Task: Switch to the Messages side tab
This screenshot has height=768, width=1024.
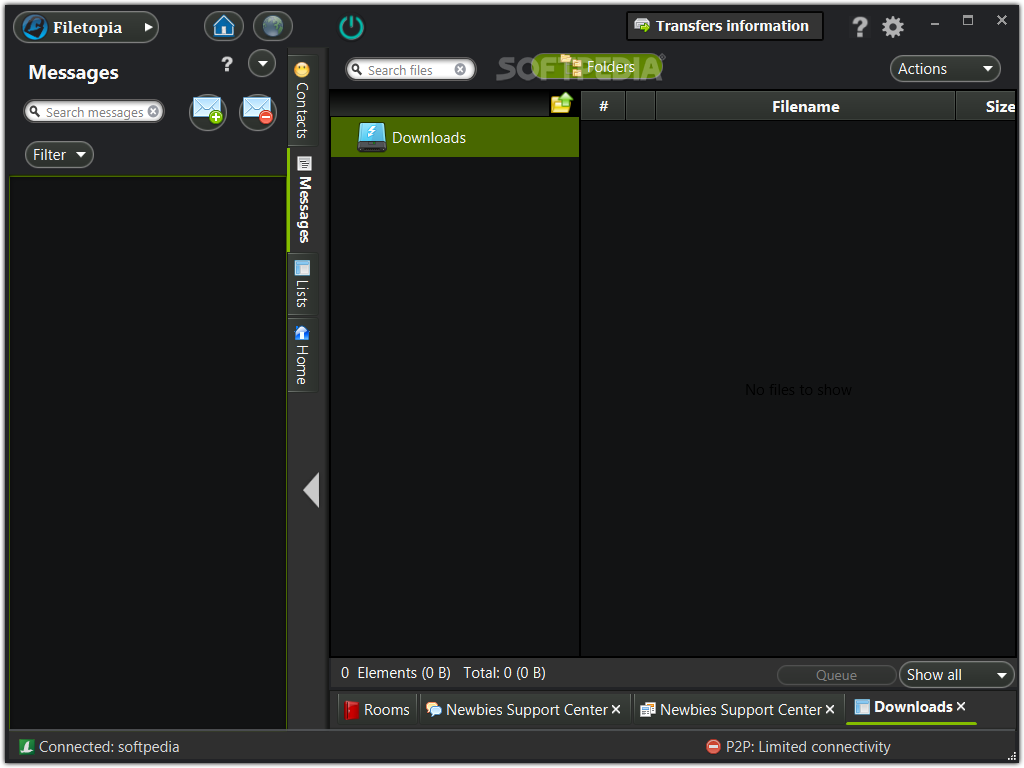Action: pyautogui.click(x=302, y=200)
